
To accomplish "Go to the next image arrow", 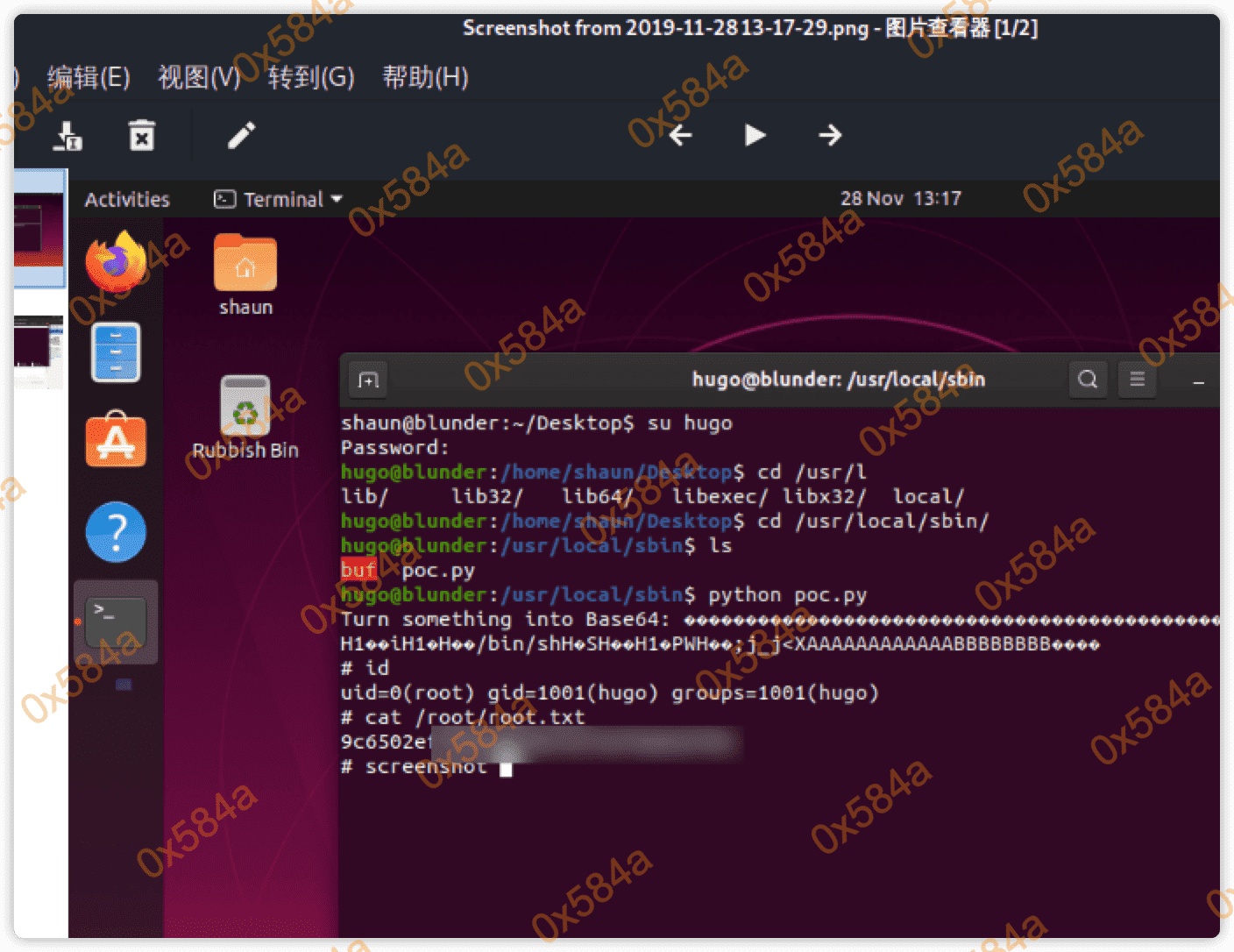I will tap(829, 135).
